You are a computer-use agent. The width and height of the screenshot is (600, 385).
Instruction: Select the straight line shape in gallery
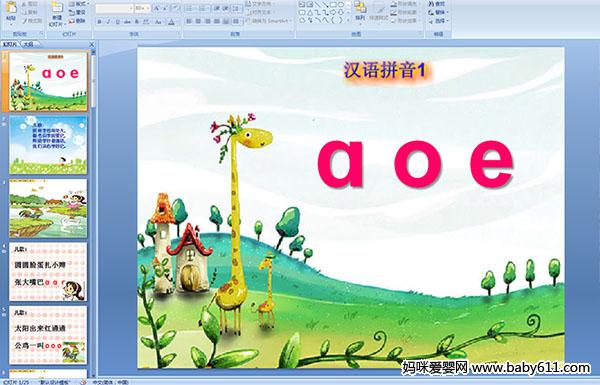[x=318, y=4]
